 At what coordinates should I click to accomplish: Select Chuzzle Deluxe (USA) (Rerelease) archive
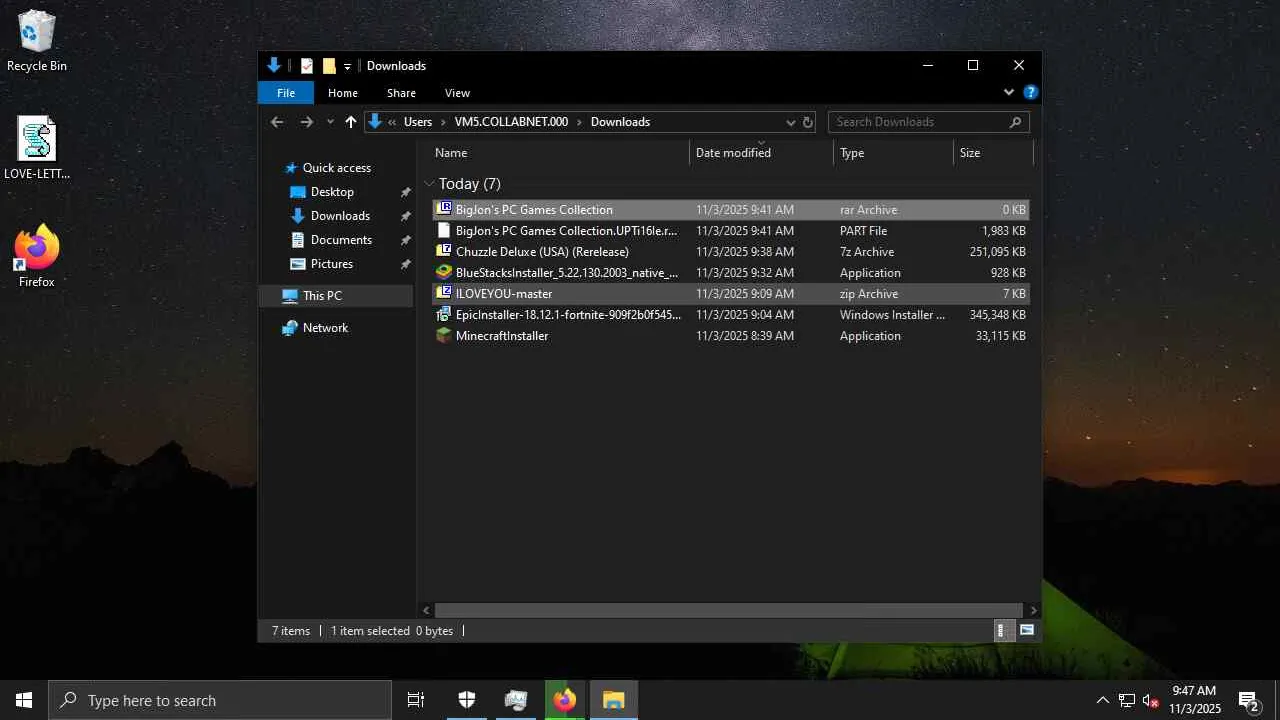pyautogui.click(x=731, y=252)
